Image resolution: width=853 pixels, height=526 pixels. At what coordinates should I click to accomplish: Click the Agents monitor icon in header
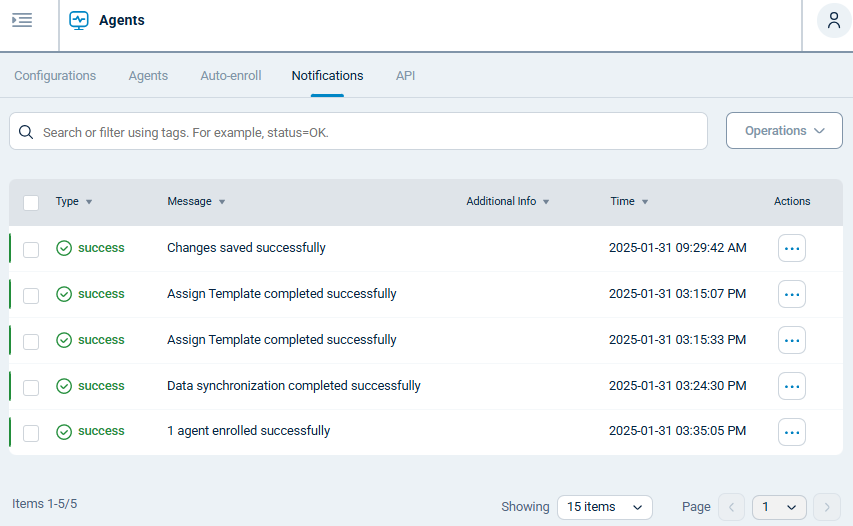[x=79, y=20]
